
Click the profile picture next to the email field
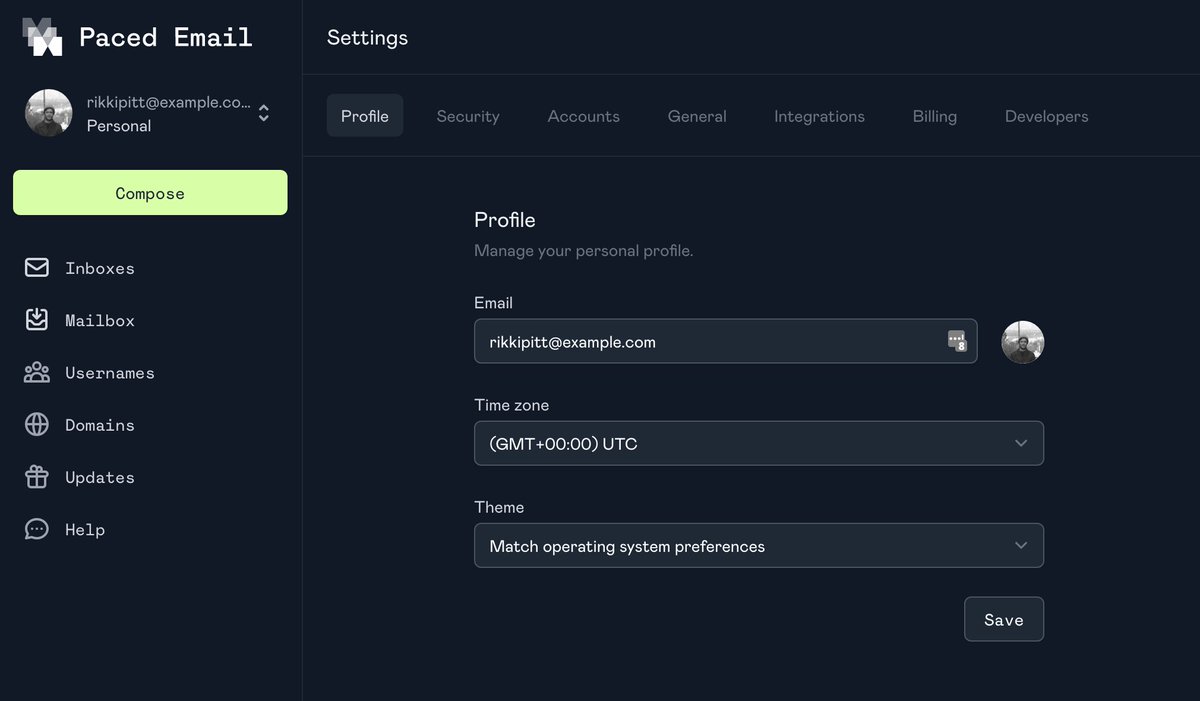[x=1022, y=341]
